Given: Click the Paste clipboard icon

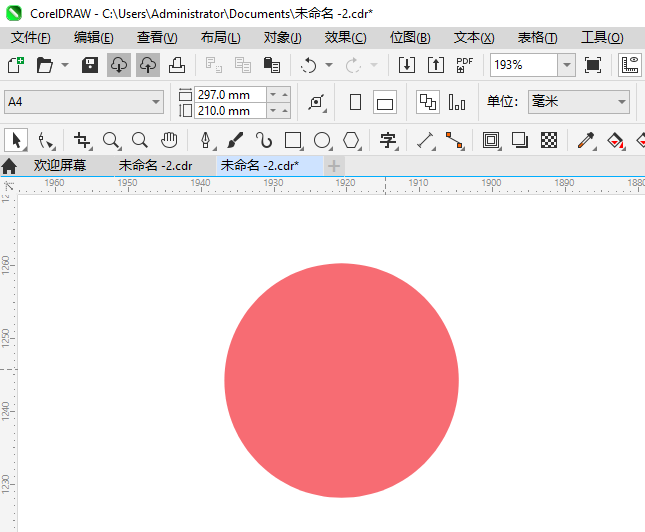Looking at the screenshot, I should click(271, 65).
